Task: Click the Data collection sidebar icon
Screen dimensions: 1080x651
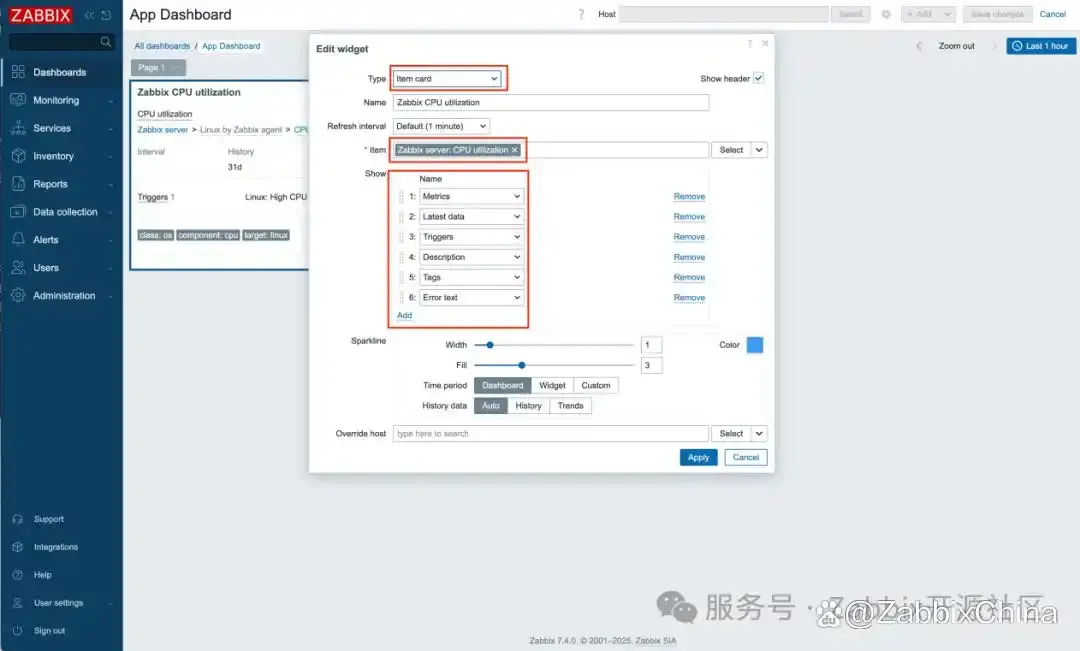Action: pyautogui.click(x=19, y=211)
